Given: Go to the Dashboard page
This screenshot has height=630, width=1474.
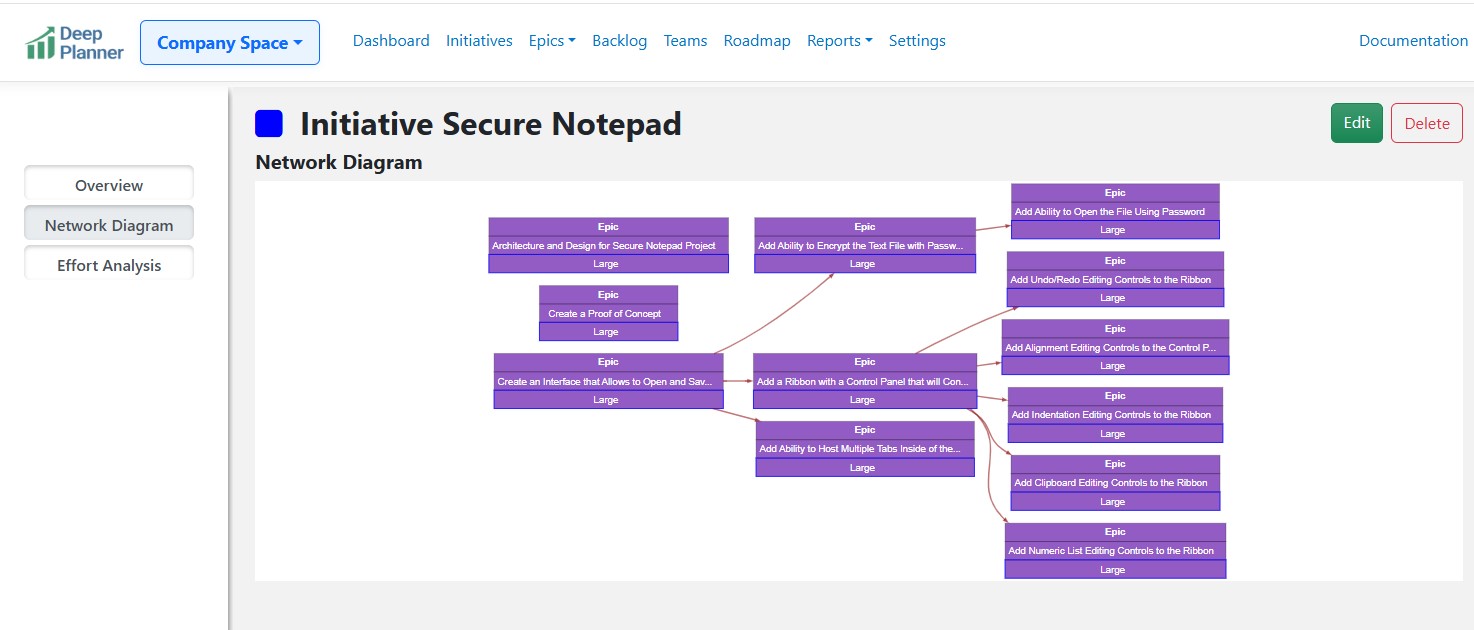Looking at the screenshot, I should tap(391, 41).
